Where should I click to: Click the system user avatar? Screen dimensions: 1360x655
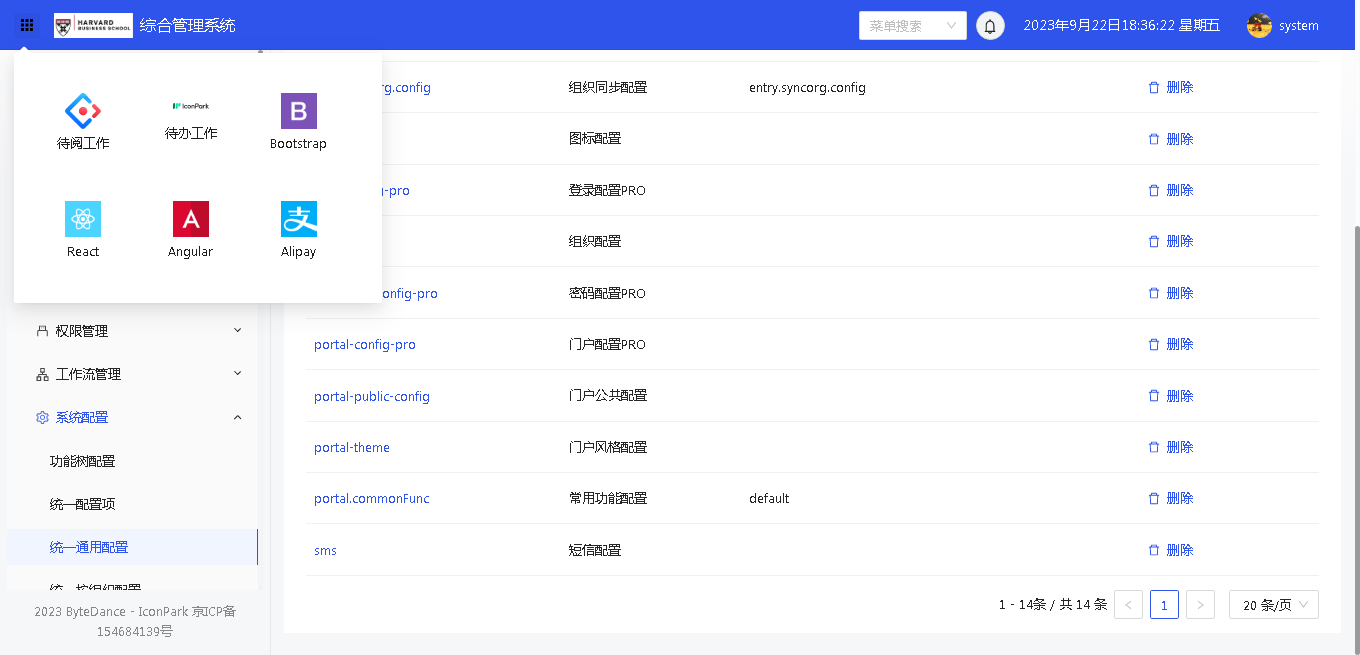coord(1259,26)
